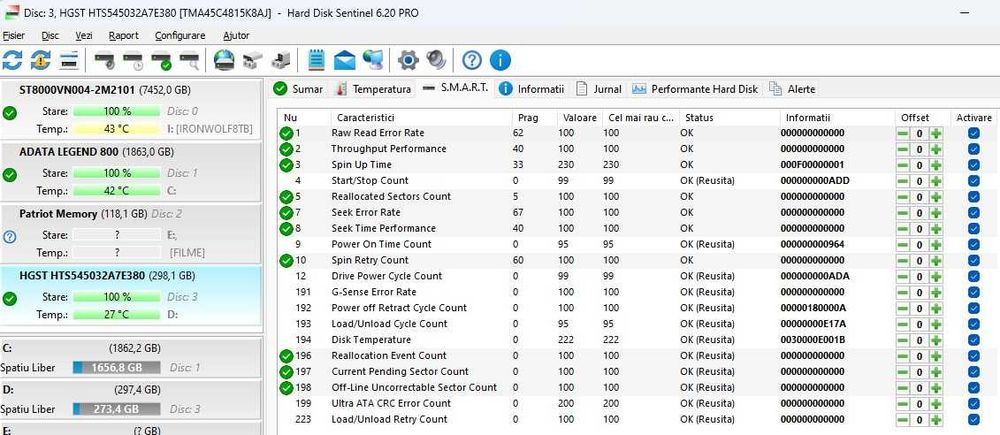
Task: Click the blue info toolbar icon
Action: click(x=500, y=61)
